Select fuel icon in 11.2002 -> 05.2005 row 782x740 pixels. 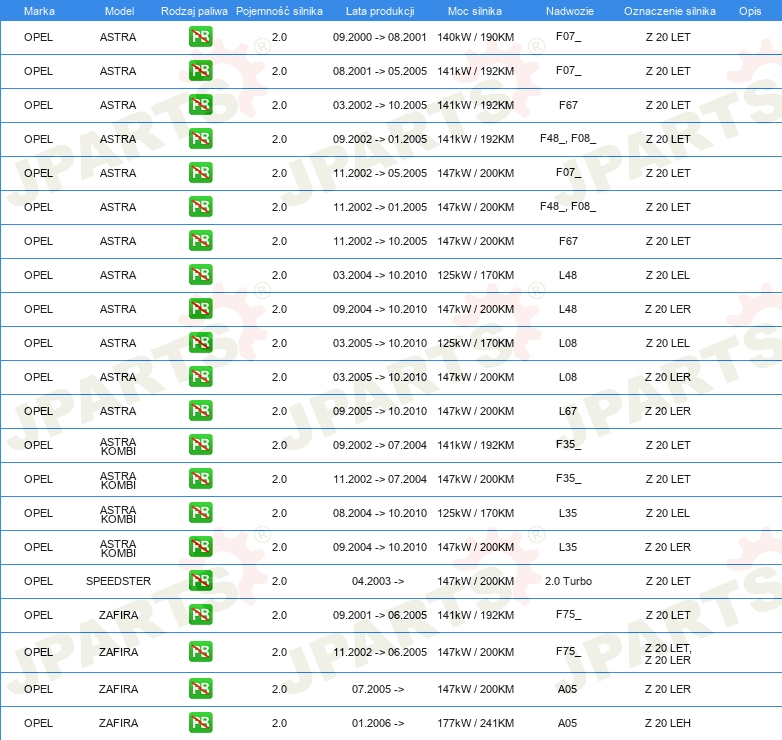coord(200,173)
